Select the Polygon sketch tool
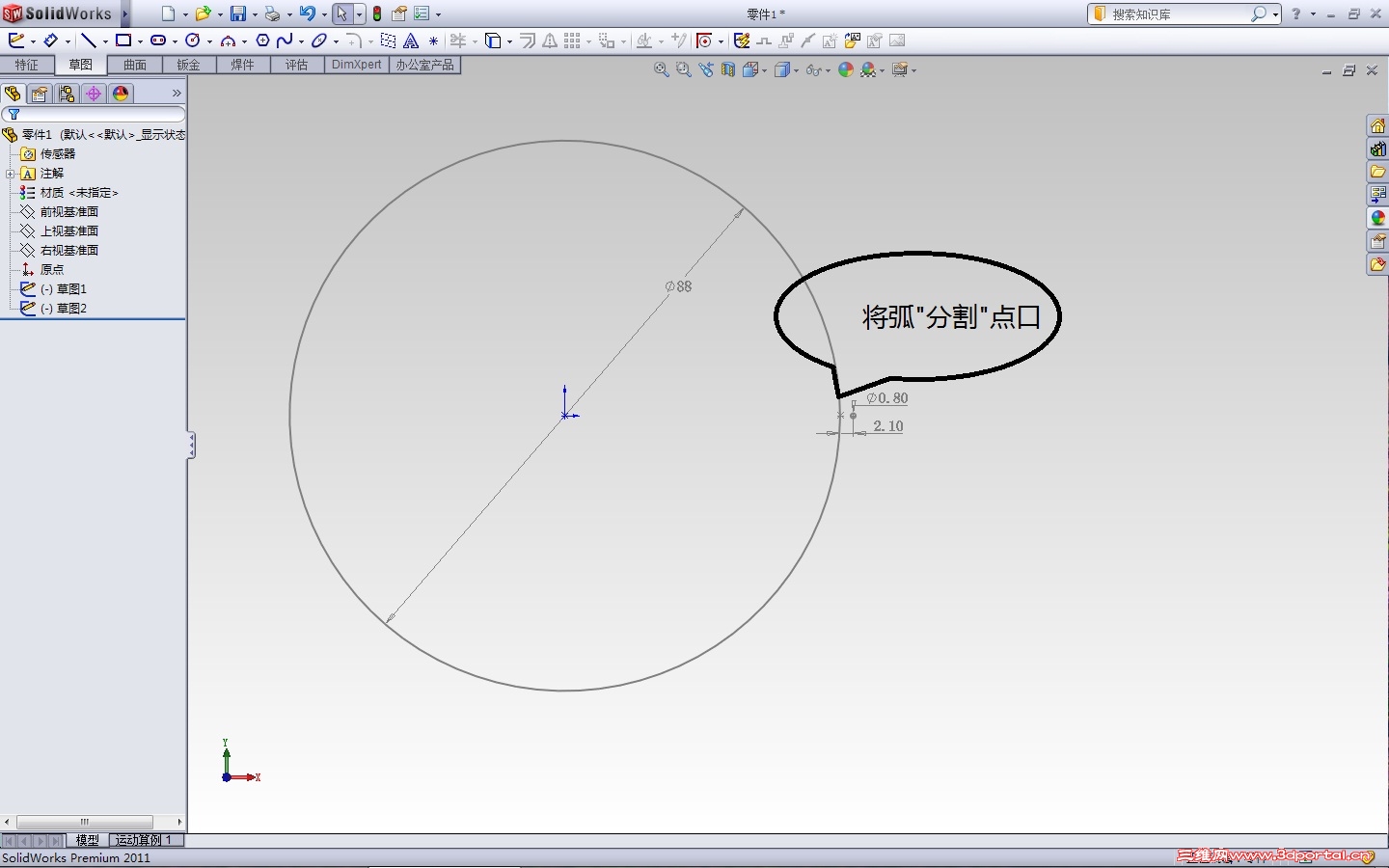Image resolution: width=1389 pixels, height=868 pixels. 262,41
